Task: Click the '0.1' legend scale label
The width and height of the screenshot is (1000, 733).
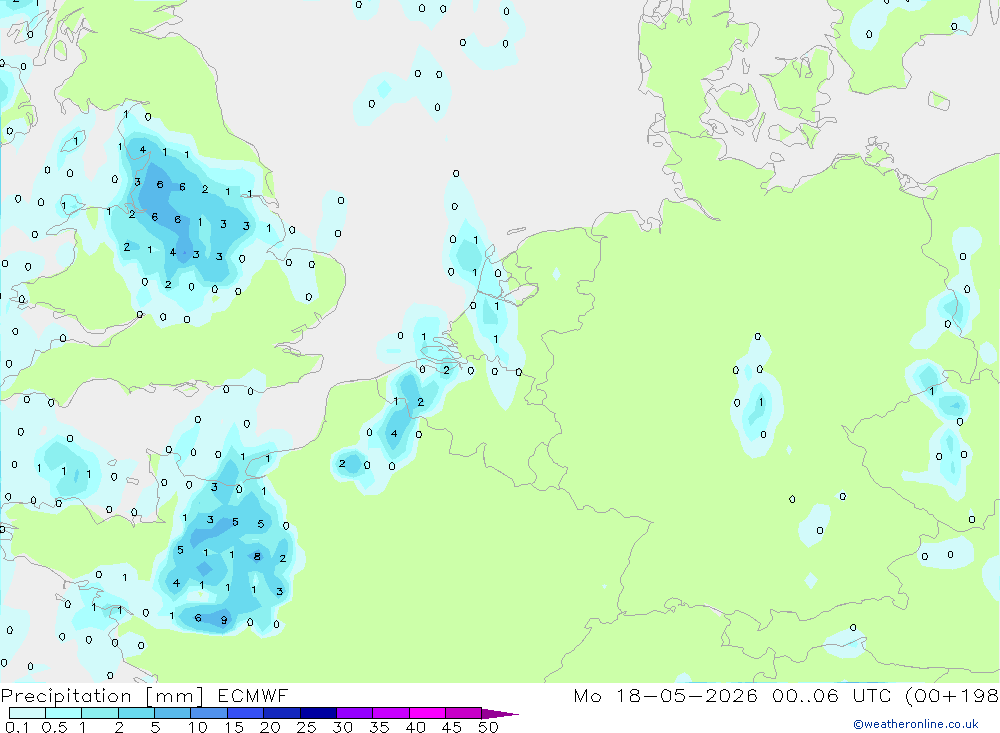Action: (17, 727)
